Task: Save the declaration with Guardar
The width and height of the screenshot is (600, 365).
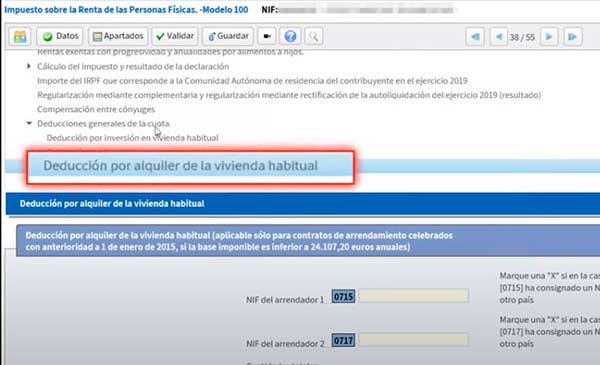Action: point(228,36)
